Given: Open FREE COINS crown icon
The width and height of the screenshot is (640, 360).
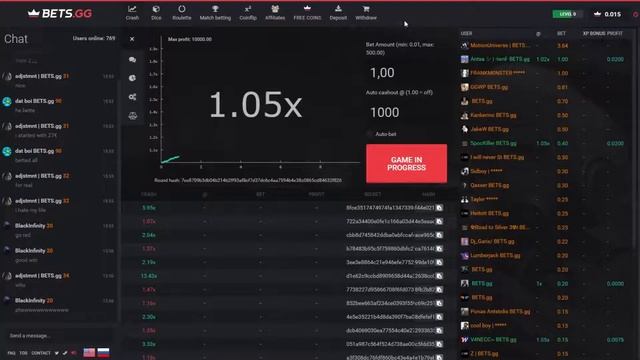Looking at the screenshot, I should point(307,8).
